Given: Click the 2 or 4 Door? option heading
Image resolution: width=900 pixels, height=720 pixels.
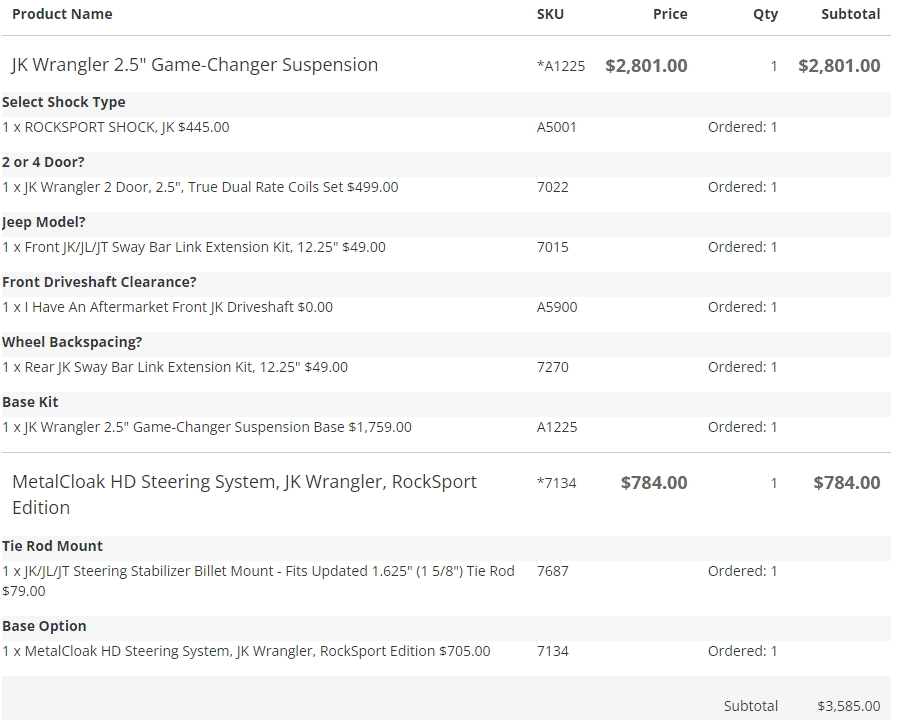Looking at the screenshot, I should click(43, 162).
